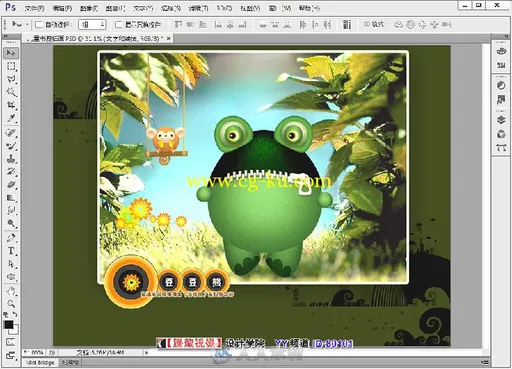Close the PSD document tab
Image resolution: width=512 pixels, height=369 pixels.
pos(169,38)
